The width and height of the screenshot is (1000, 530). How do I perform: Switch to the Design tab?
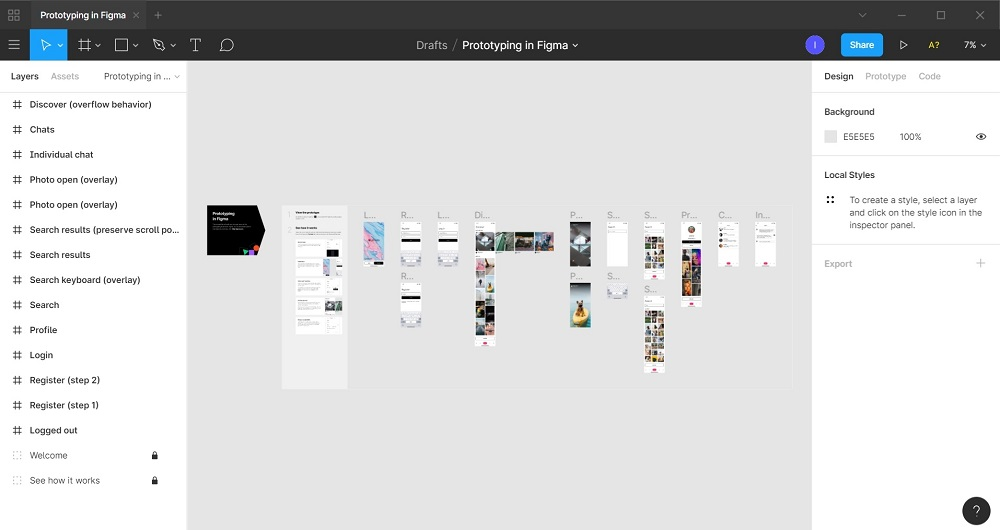point(839,77)
